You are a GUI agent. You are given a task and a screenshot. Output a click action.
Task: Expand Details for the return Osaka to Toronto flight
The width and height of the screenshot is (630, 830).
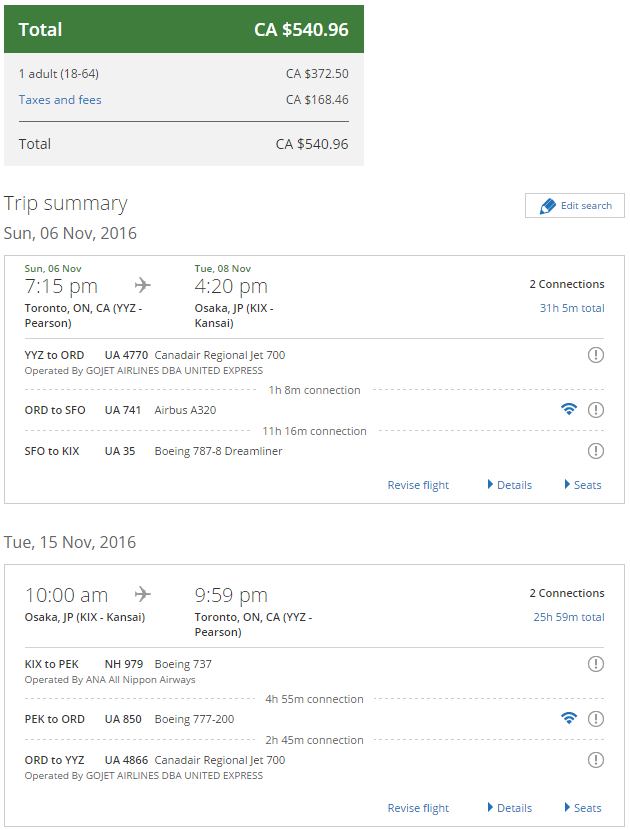[x=509, y=808]
